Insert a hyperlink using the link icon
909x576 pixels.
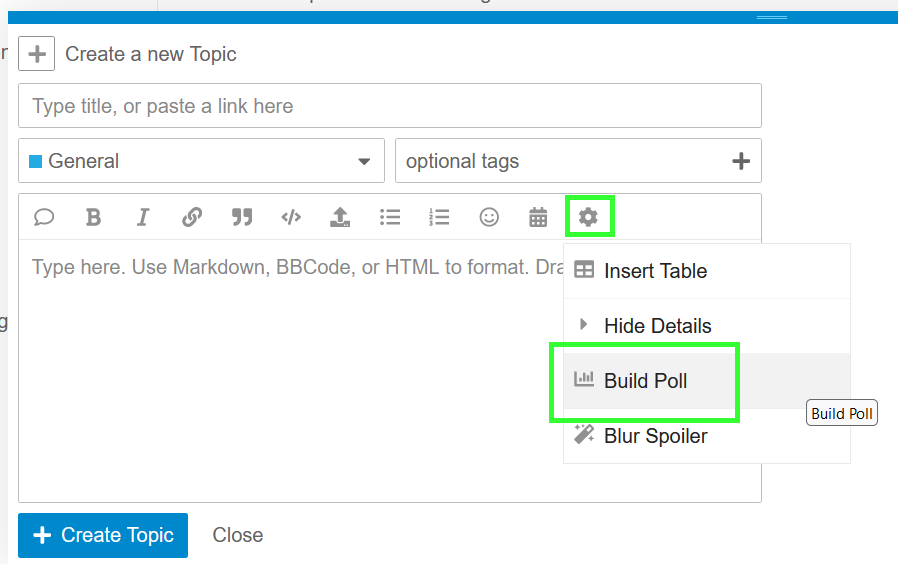[192, 217]
